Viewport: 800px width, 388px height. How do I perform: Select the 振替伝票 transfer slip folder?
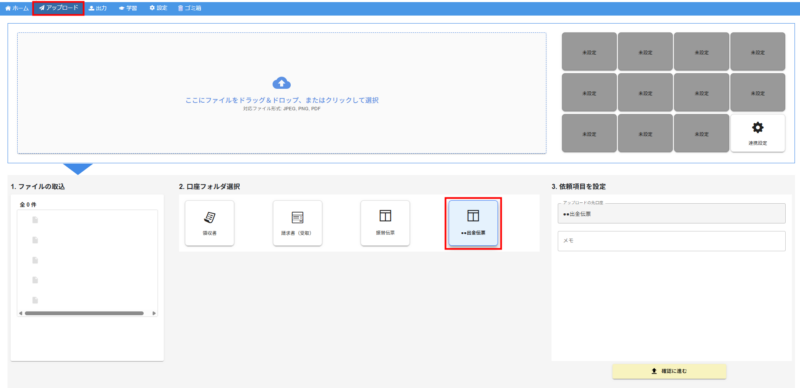pyautogui.click(x=385, y=223)
